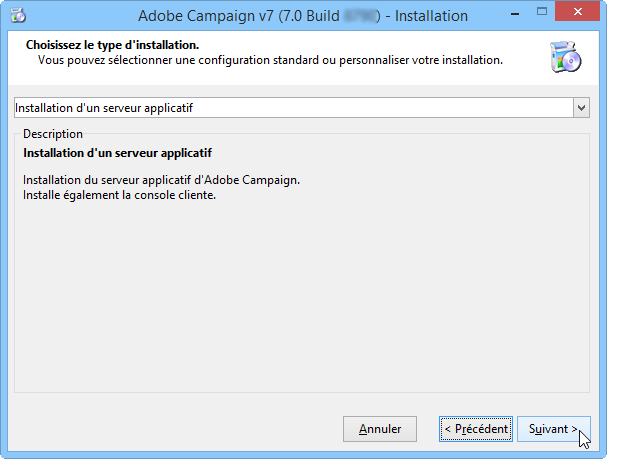
Task: Click the blurred build number in the title
Action: coord(360,16)
